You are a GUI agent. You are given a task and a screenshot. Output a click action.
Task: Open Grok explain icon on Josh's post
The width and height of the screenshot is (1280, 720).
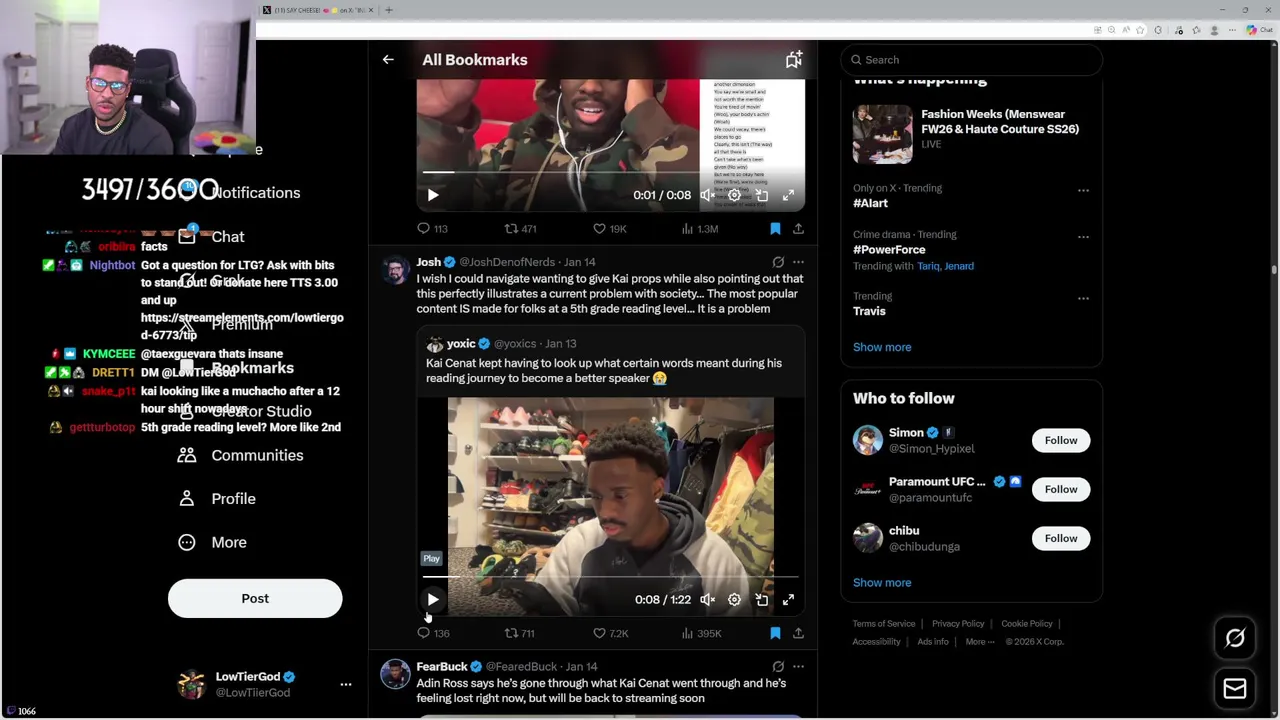coord(778,262)
